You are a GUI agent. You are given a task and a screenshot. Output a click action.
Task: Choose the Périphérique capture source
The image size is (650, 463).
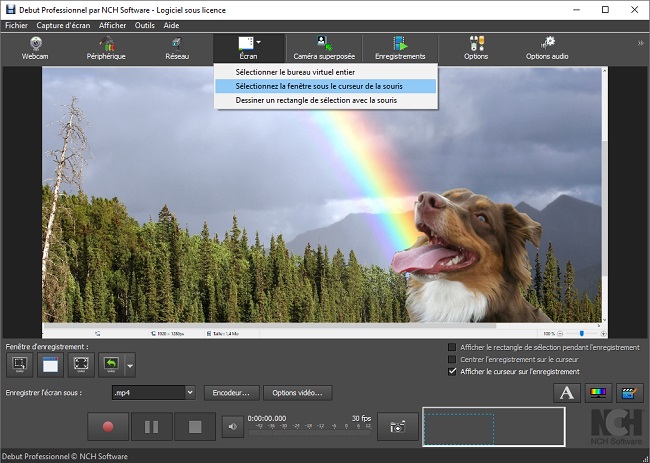[x=106, y=48]
